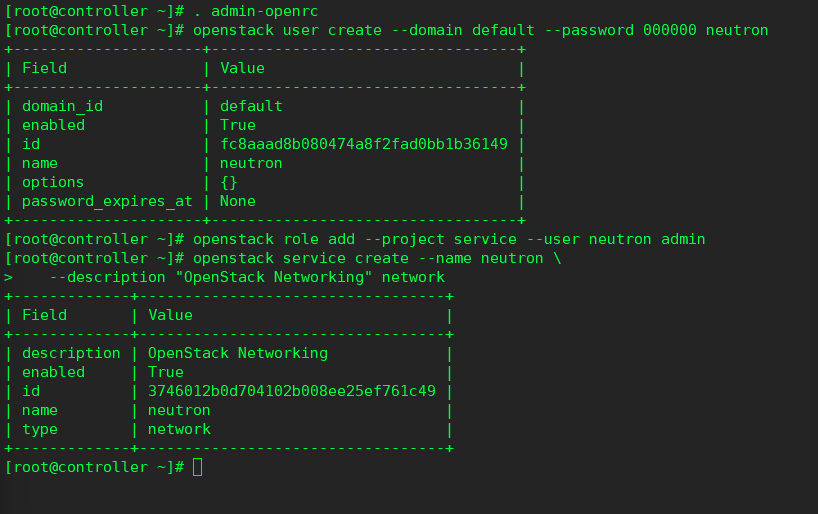Click the "OpenStack Networking" description value in the table
818x514 pixels.
click(x=237, y=353)
